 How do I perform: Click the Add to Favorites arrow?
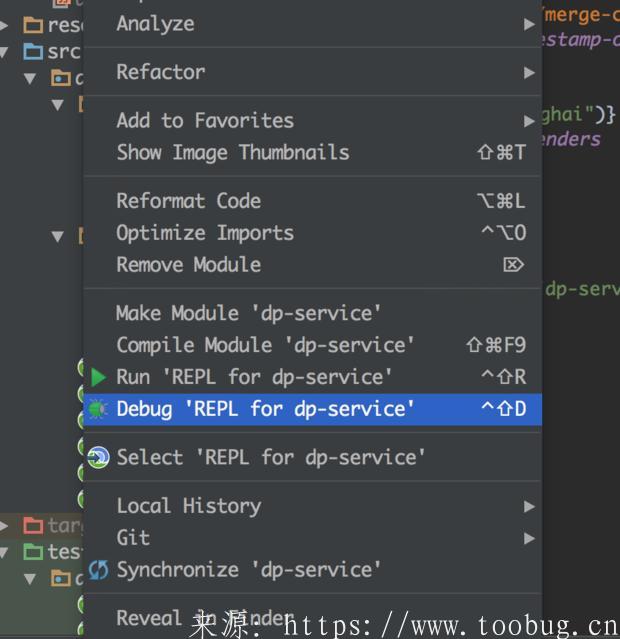point(529,121)
